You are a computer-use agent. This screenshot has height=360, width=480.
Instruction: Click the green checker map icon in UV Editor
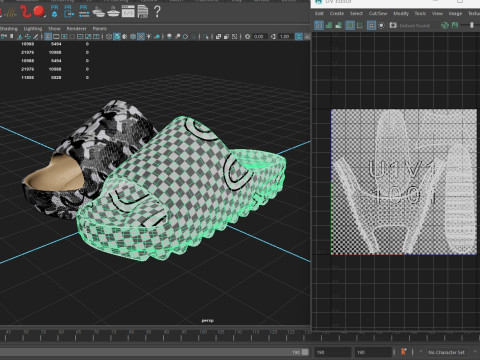[455, 25]
